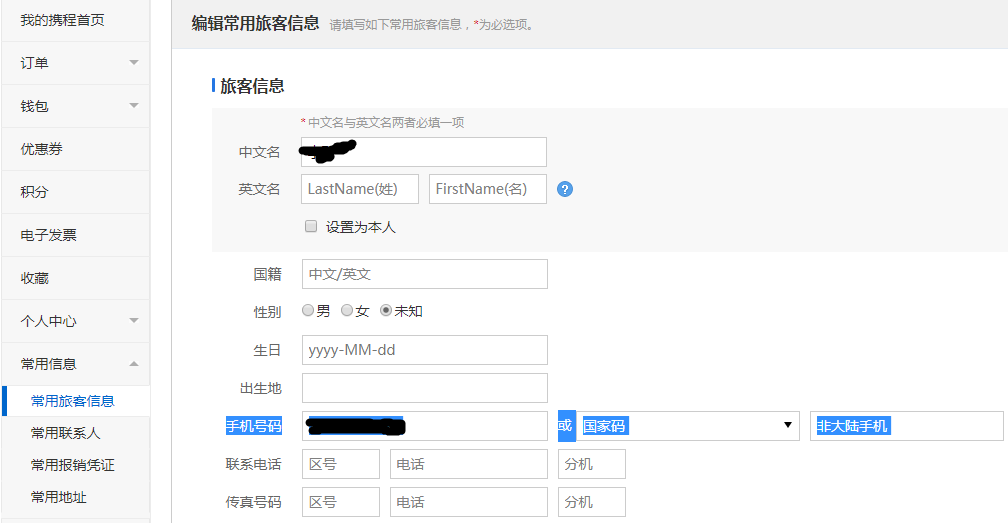Open the 国家码 country code dropdown
Image resolution: width=1008 pixels, height=523 pixels.
[x=688, y=426]
